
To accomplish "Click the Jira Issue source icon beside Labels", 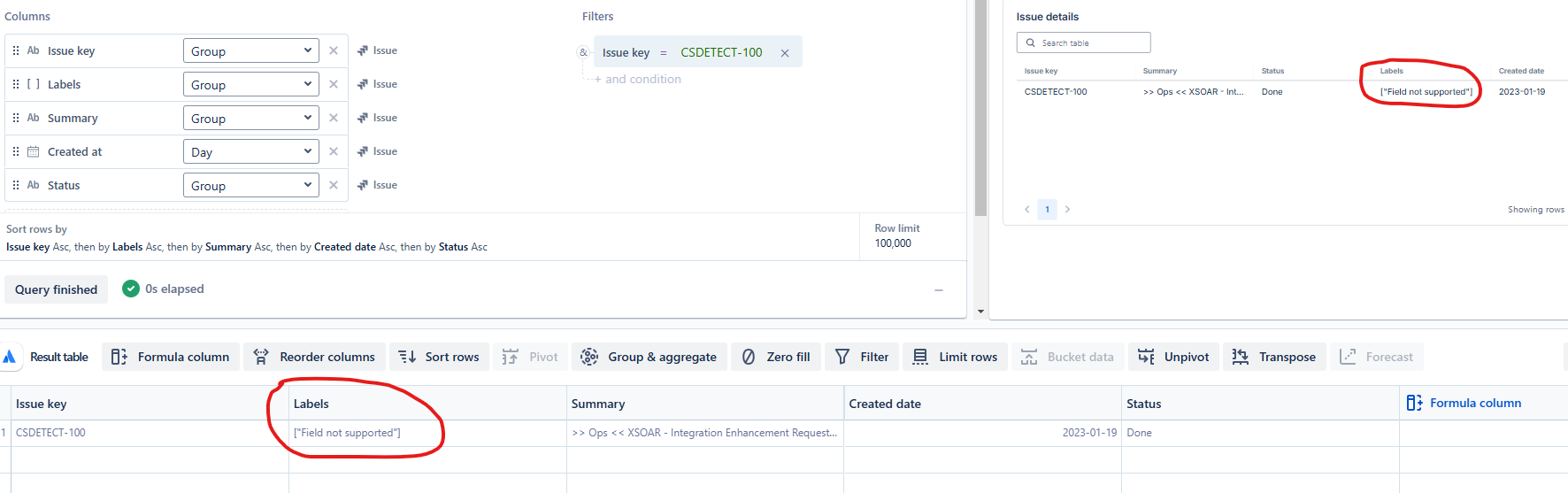I will pyautogui.click(x=363, y=84).
